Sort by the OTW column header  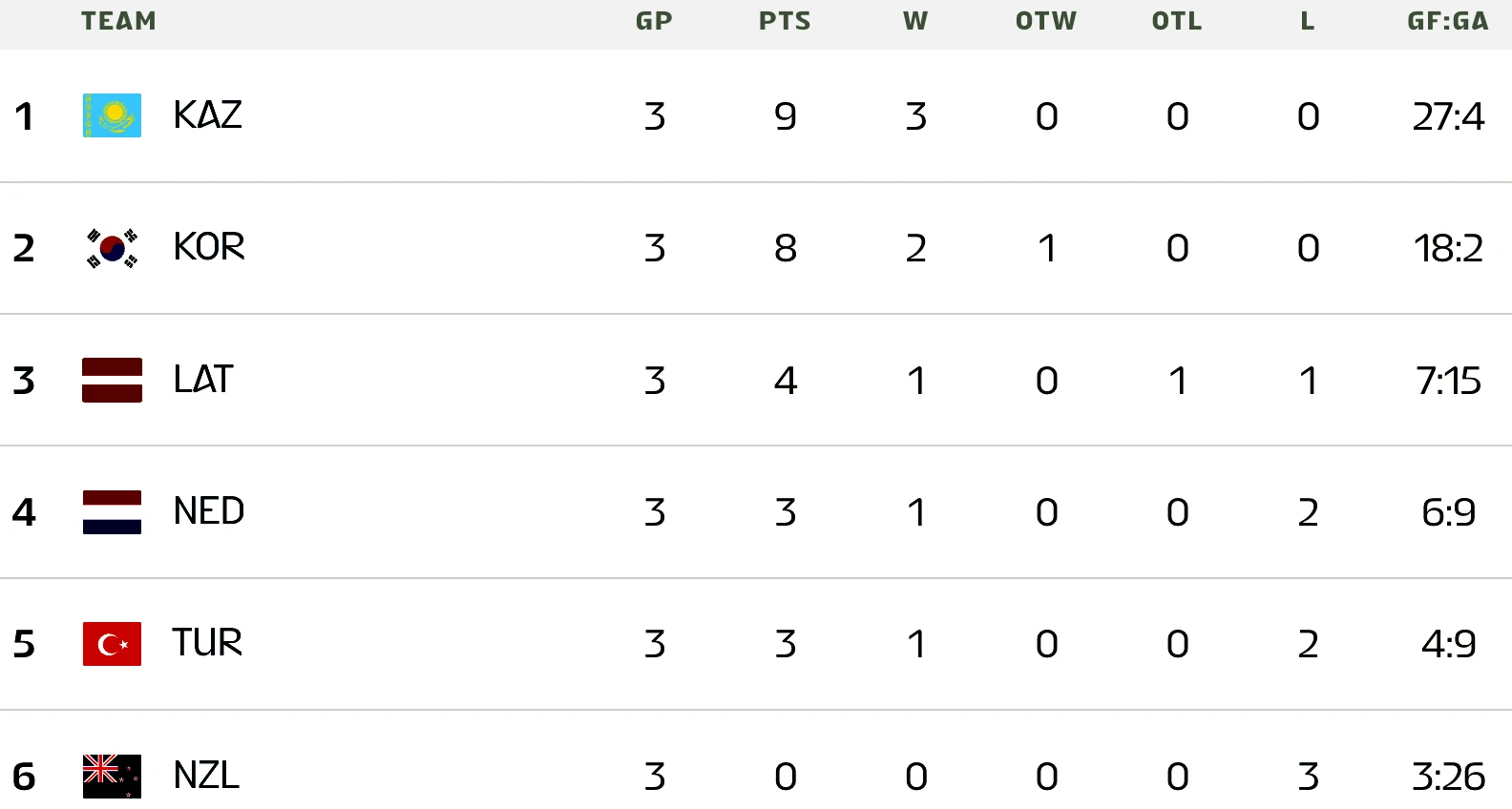(1046, 21)
